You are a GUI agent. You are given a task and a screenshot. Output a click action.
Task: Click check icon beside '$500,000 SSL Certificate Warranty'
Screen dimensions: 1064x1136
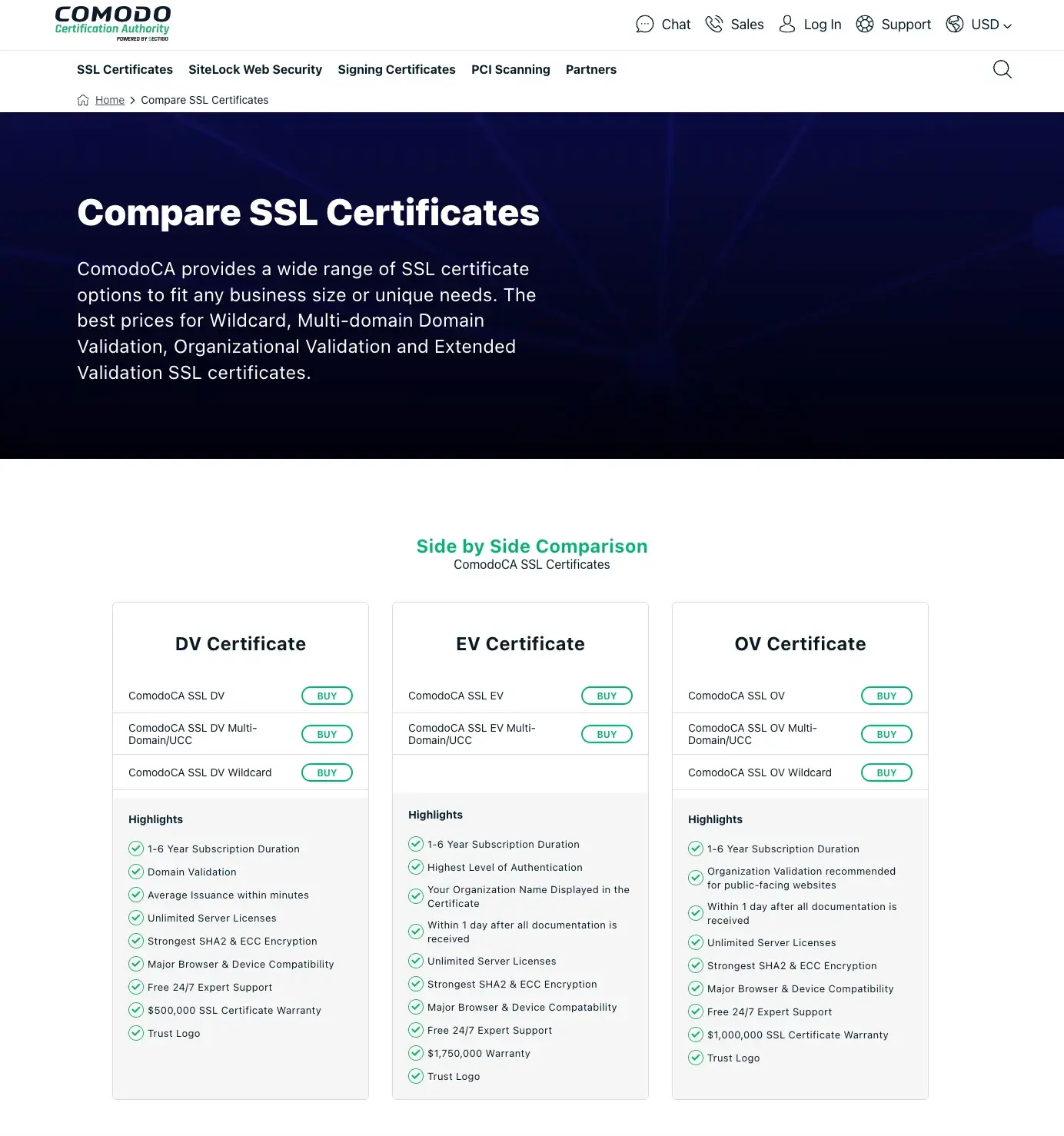pos(136,1010)
